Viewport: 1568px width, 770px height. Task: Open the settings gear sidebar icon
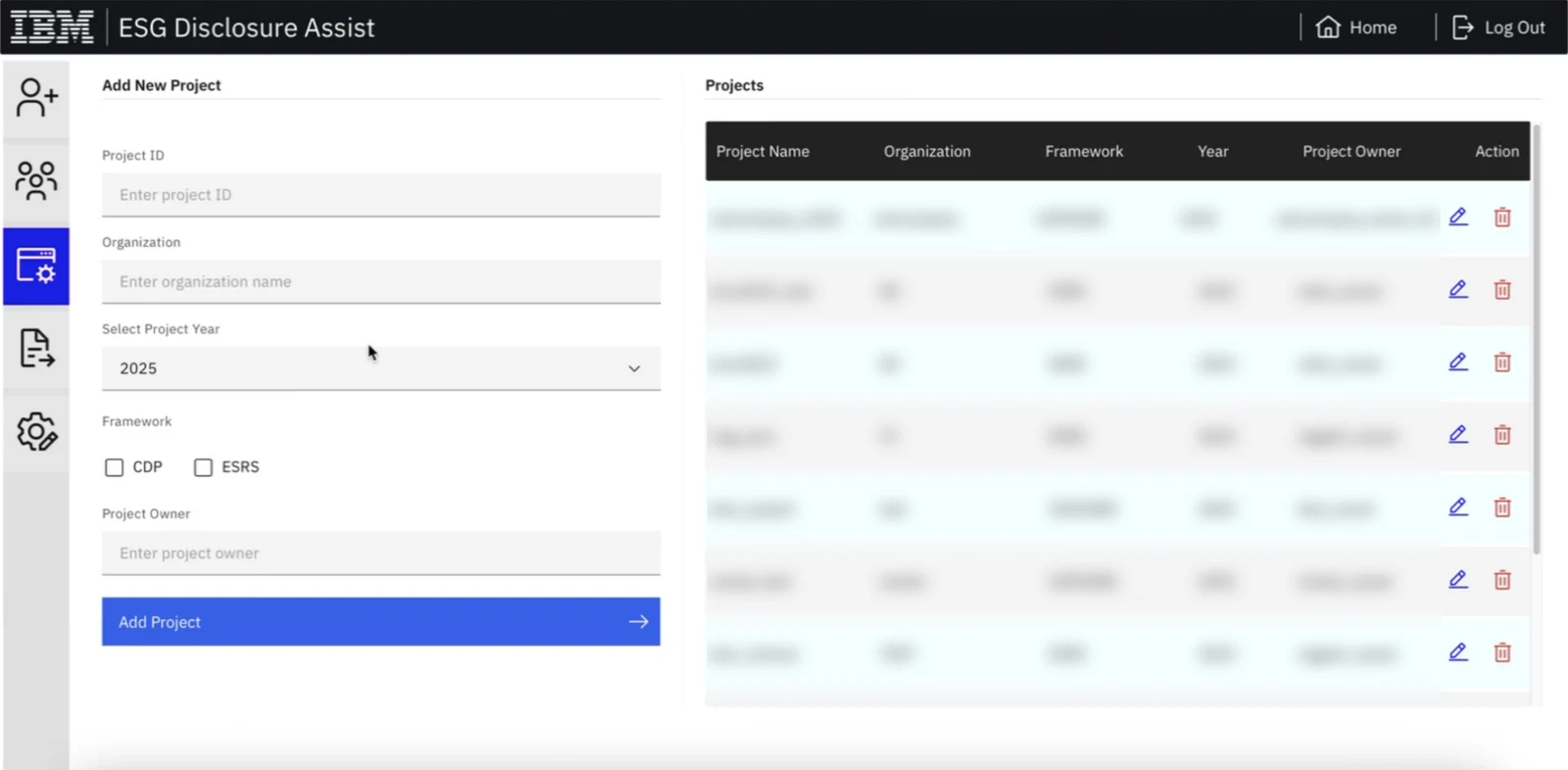click(x=36, y=432)
